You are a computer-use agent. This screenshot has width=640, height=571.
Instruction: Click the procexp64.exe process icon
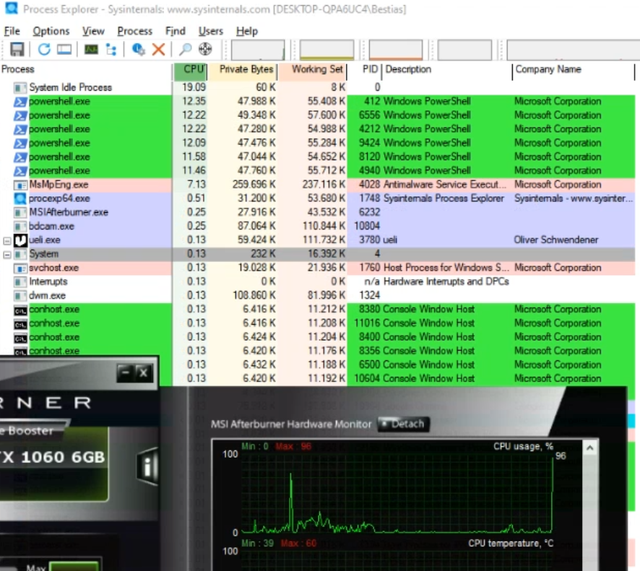(x=20, y=198)
